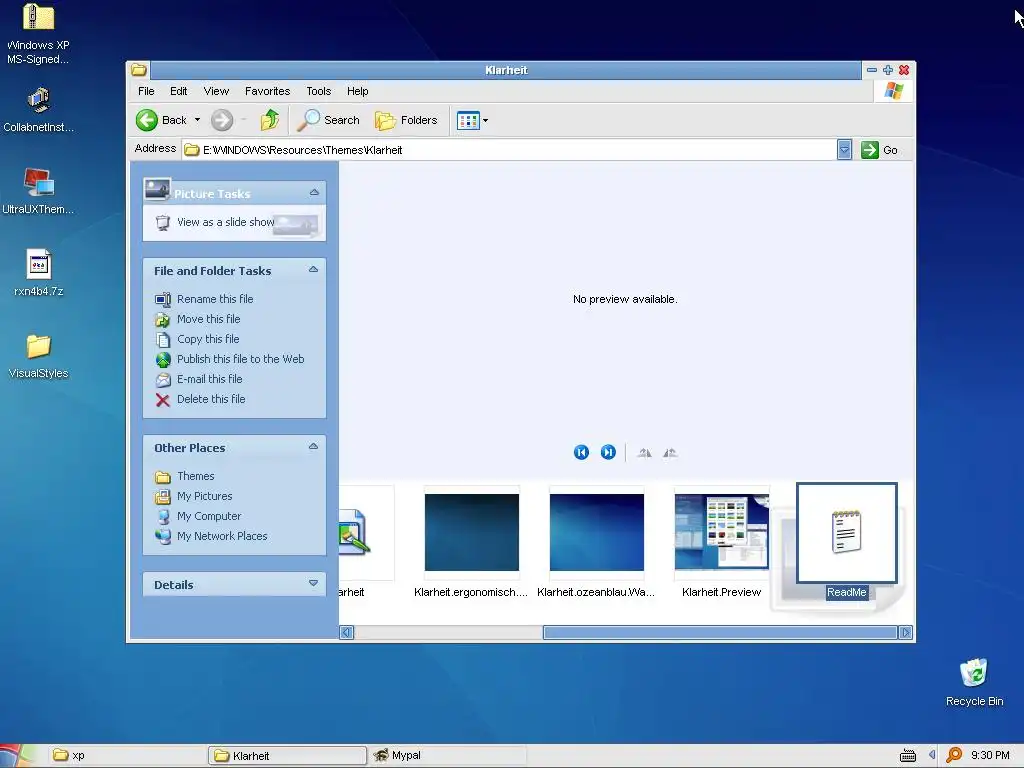Viewport: 1024px width, 768px height.
Task: Select the CollabnetInst desktop icon
Action: click(38, 109)
